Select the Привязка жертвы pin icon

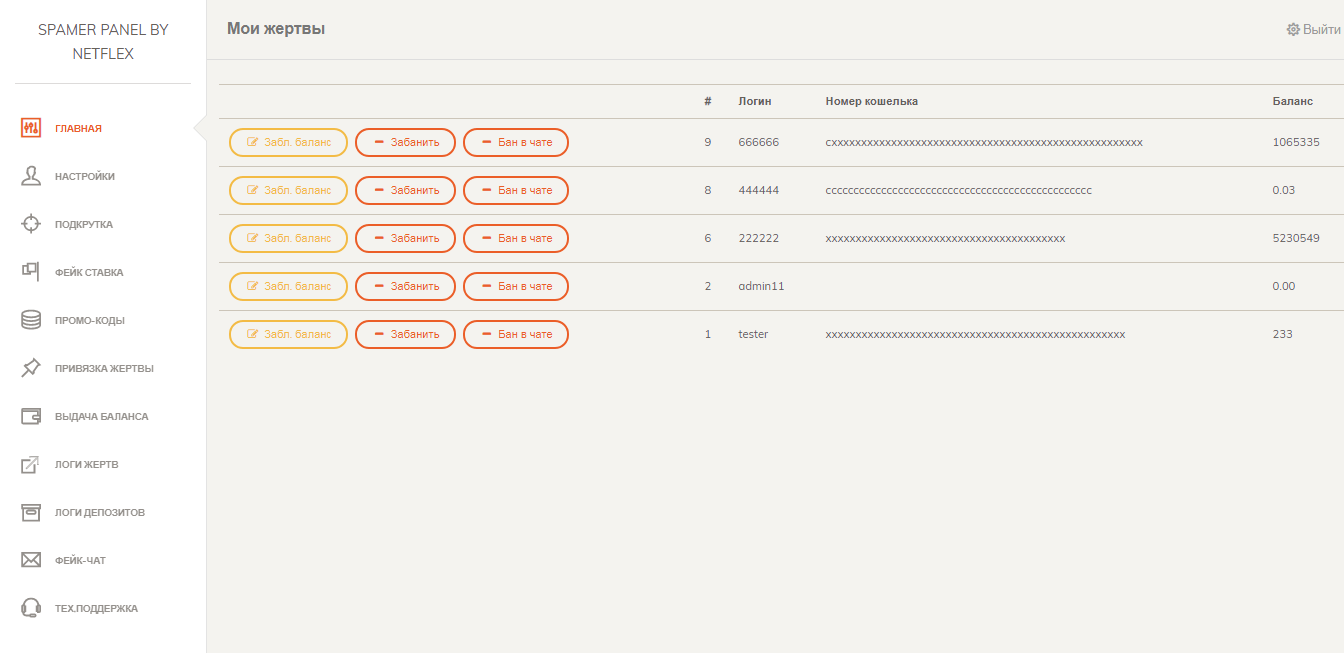[31, 368]
